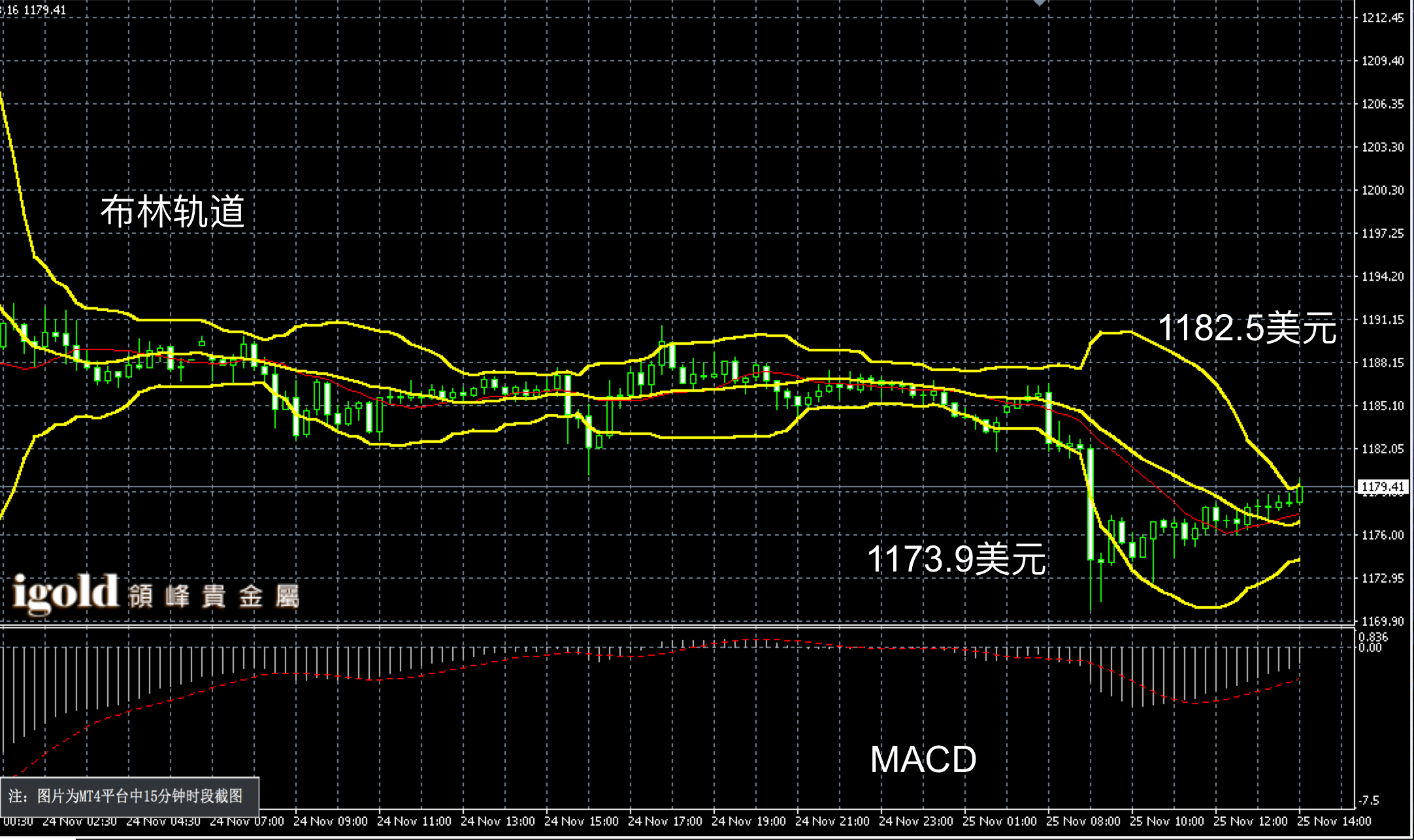1414x840 pixels.
Task: Click the 1182.5美元 resistance label
Action: (x=1247, y=327)
